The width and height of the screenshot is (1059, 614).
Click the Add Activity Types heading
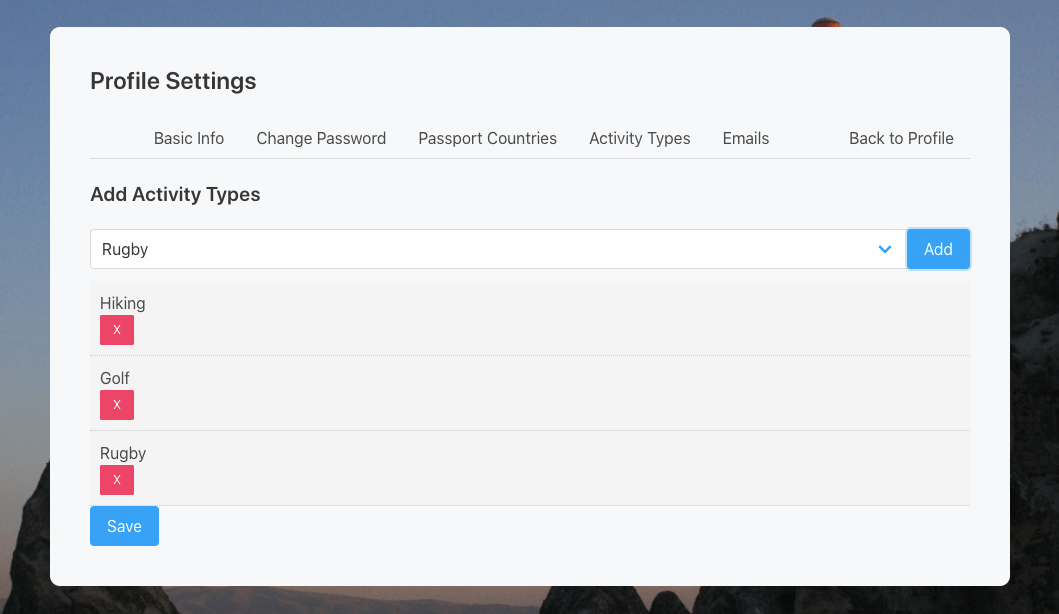click(175, 194)
